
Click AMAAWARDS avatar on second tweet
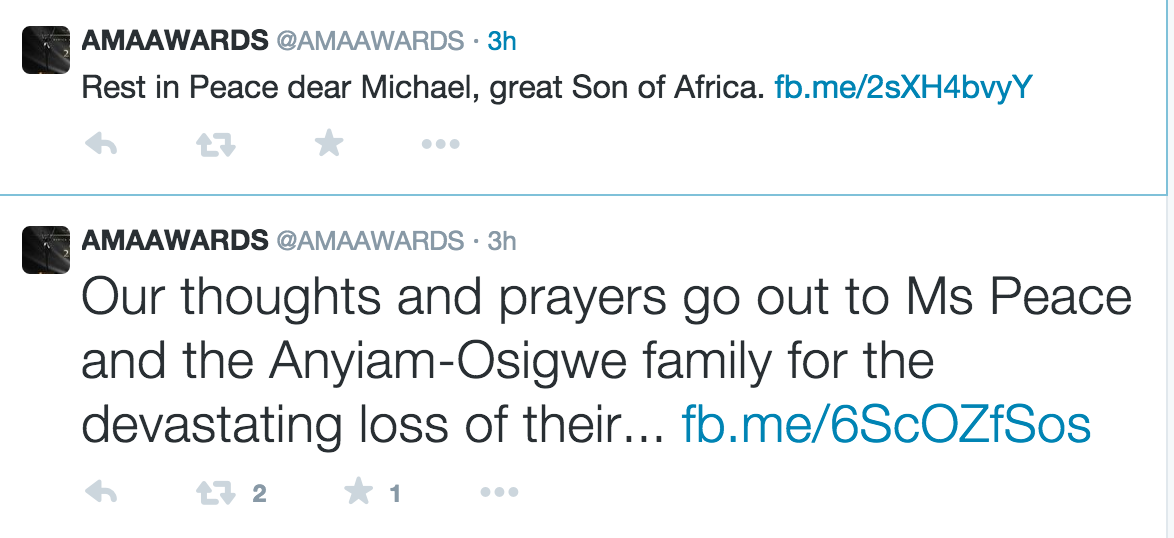click(45, 250)
